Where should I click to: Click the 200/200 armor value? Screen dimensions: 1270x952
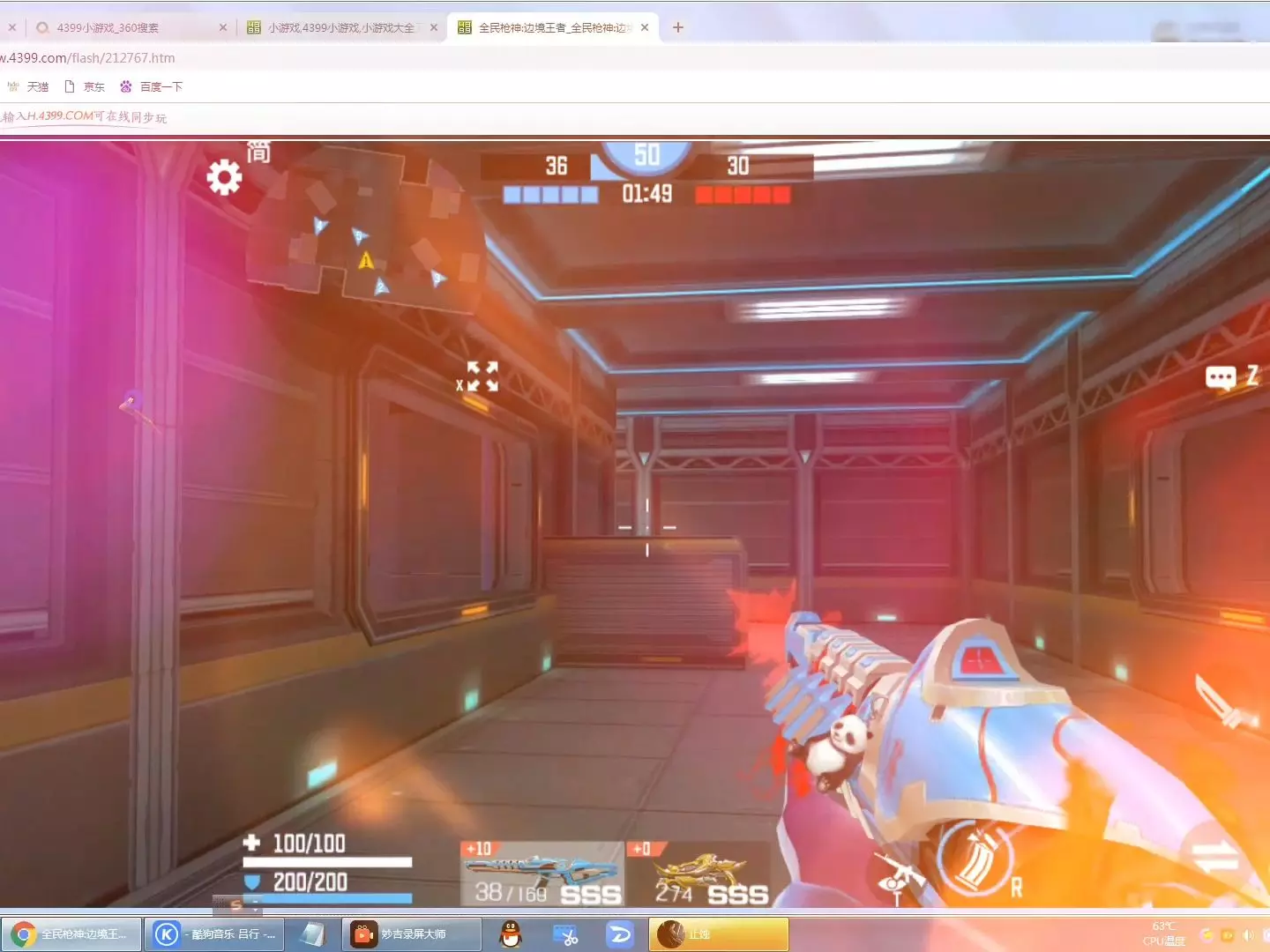coord(310,881)
